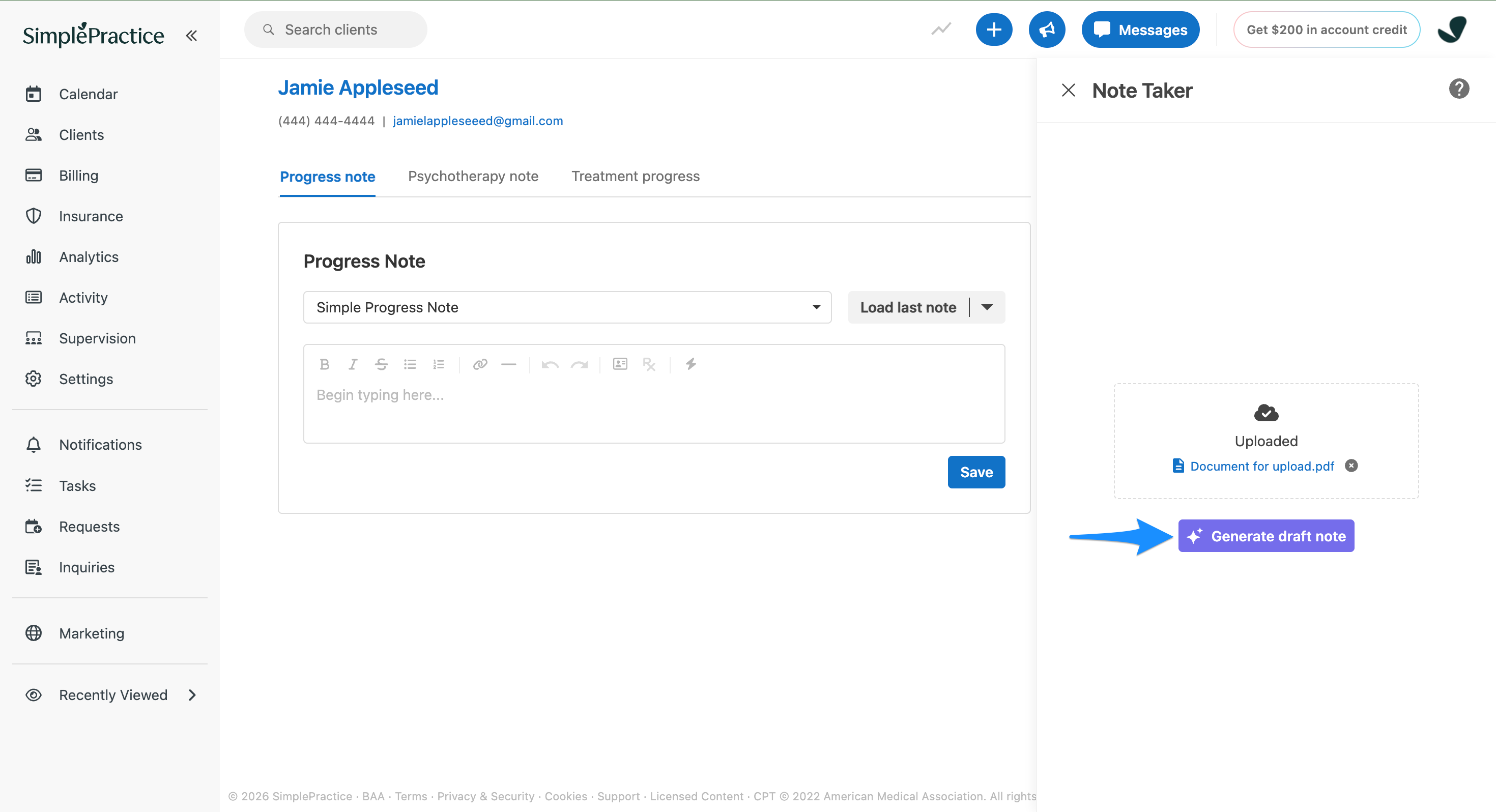Screen dimensions: 1496x812
Task: Open Note Taker help question mark
Action: (x=1458, y=89)
